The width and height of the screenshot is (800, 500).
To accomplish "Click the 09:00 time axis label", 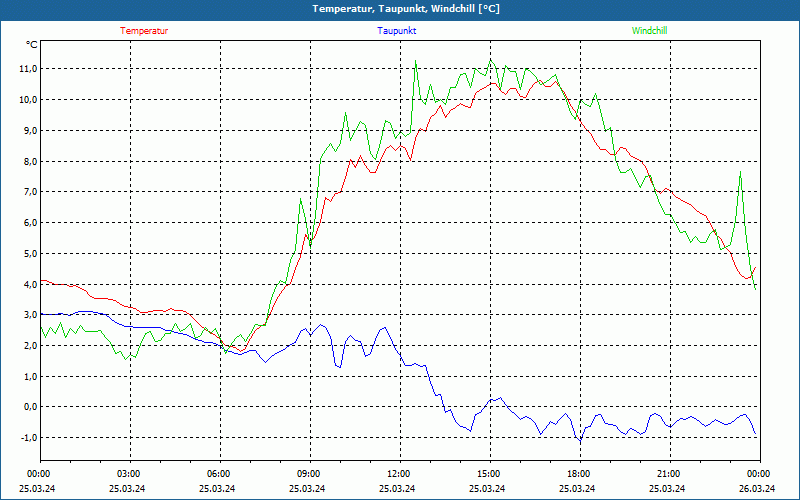I will click(308, 474).
